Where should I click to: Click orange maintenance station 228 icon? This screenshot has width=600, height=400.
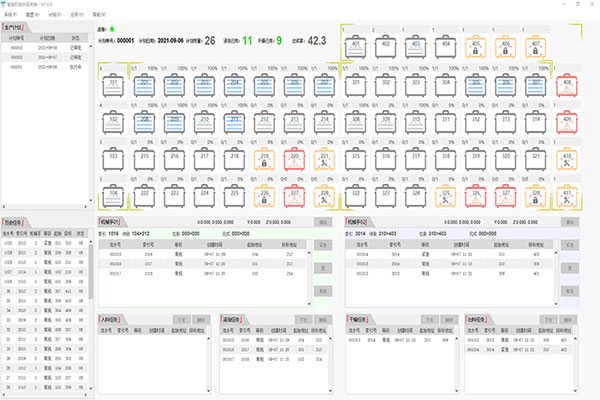pos(324,196)
